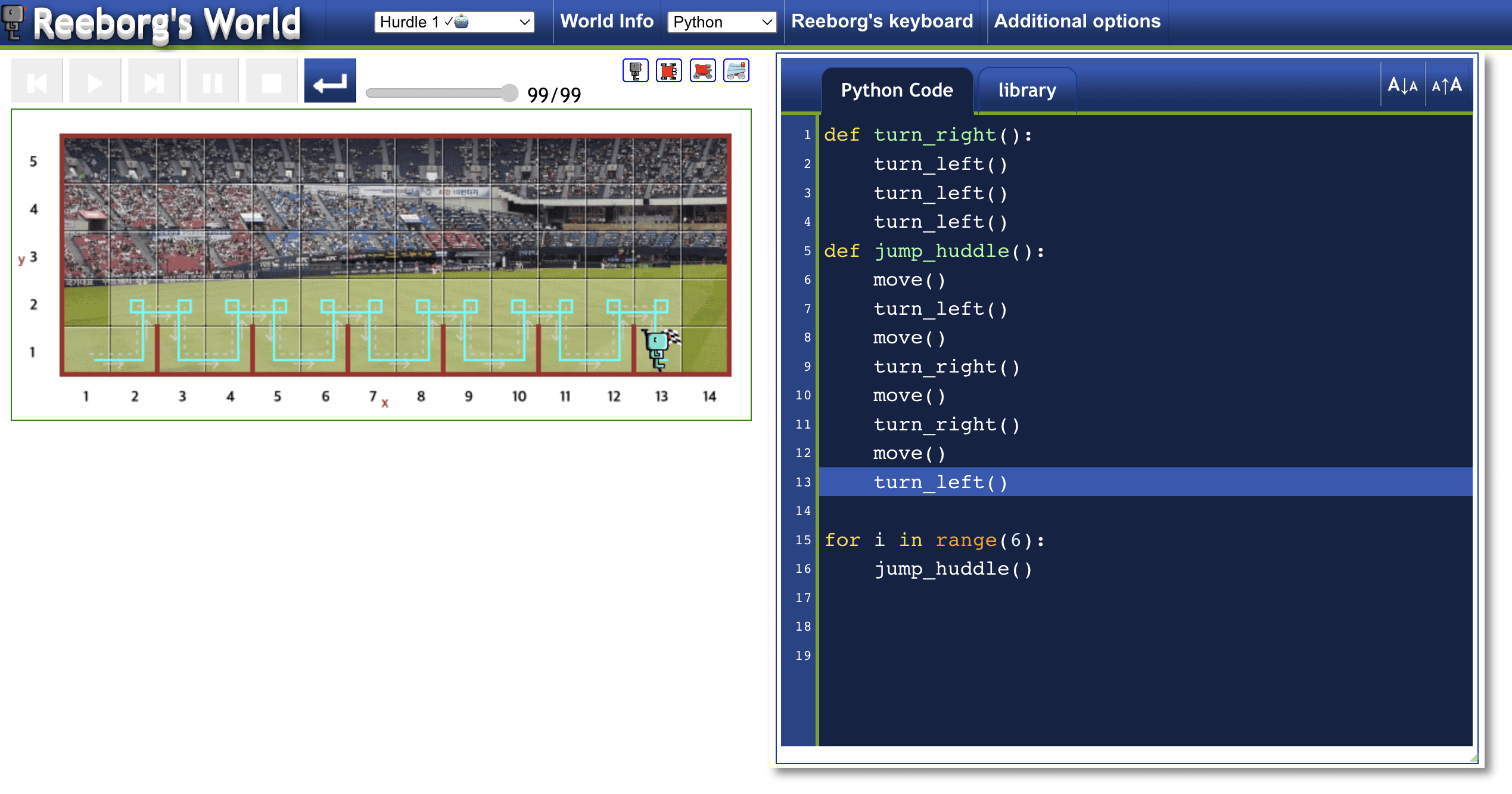Select the classic gray Reeborg robot model
1512x794 pixels.
point(635,71)
